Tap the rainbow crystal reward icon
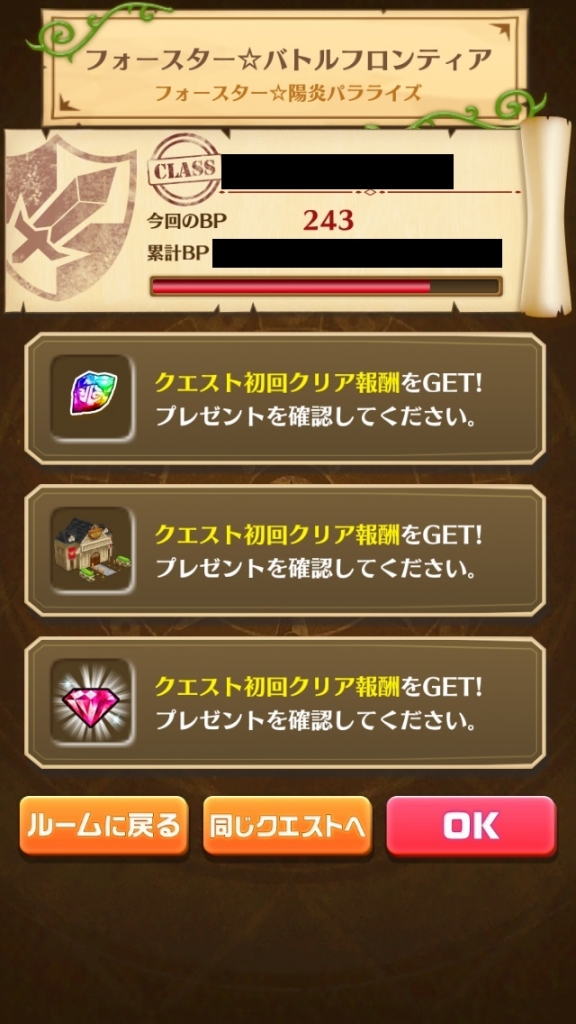The height and width of the screenshot is (1024, 576). click(93, 398)
